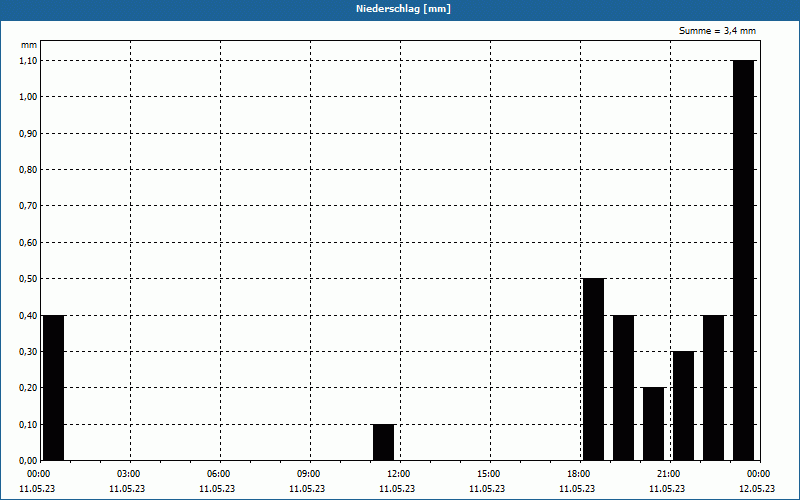Image resolution: width=800 pixels, height=500 pixels.
Task: Click the 0,40 mm bar at 00:00 on 11.05.23
Action: [54, 388]
